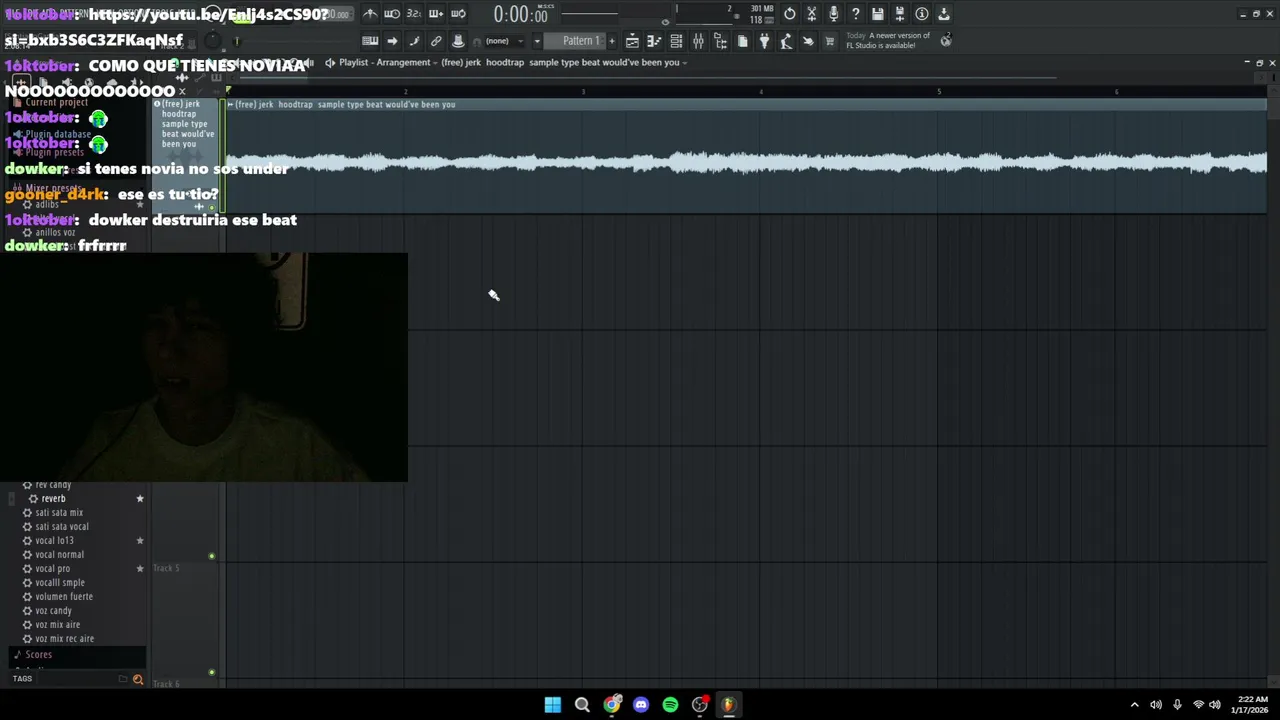This screenshot has height=720, width=1280.
Task: Enable wait for input before playing
Action: [x=392, y=14]
